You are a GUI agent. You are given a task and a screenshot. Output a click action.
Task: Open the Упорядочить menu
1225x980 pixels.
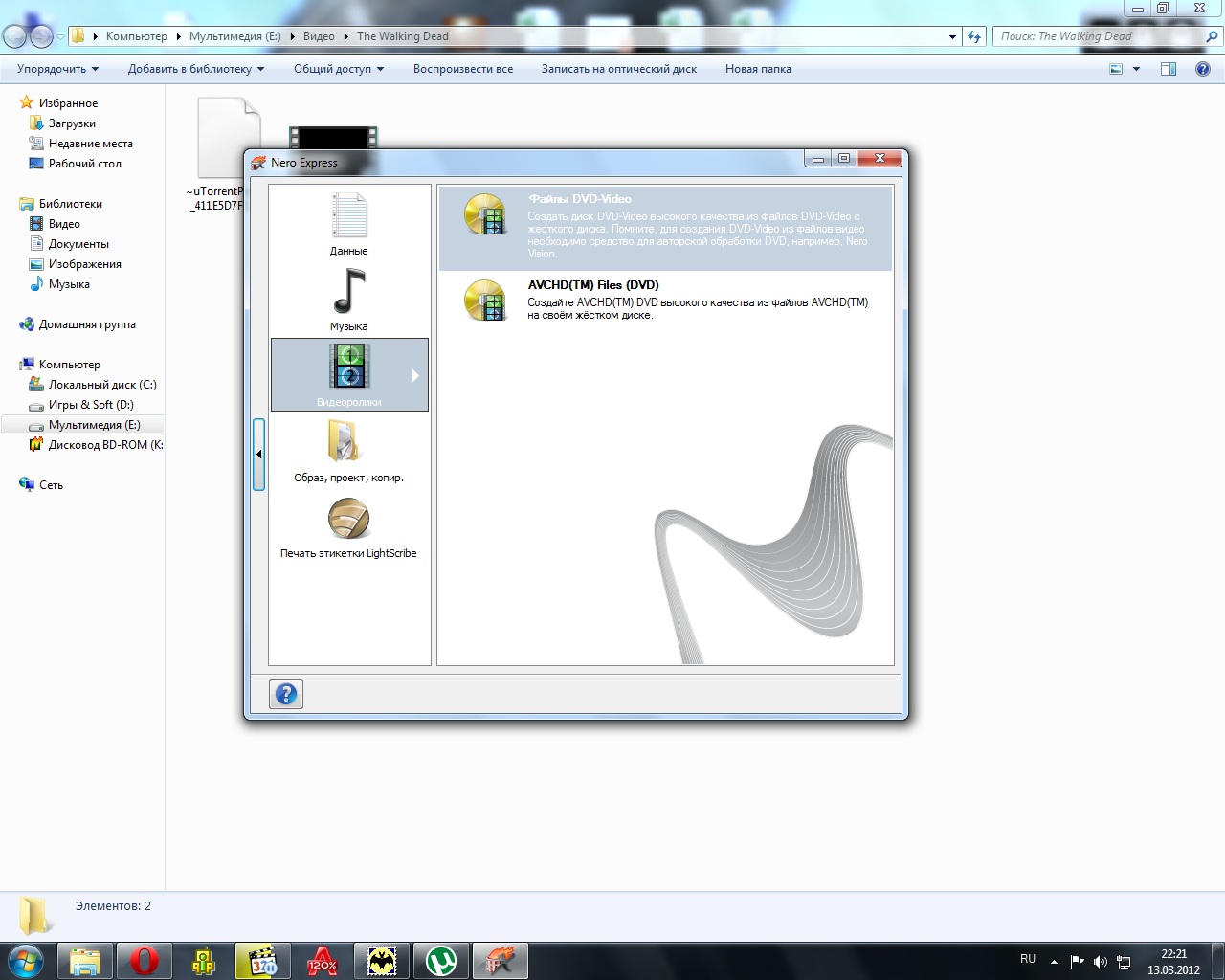[x=57, y=69]
